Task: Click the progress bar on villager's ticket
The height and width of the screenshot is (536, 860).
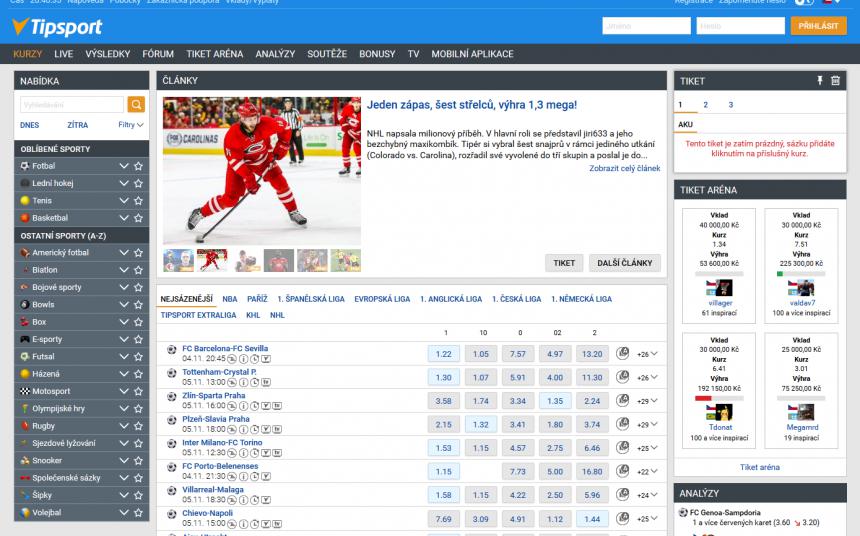Action: tap(719, 273)
